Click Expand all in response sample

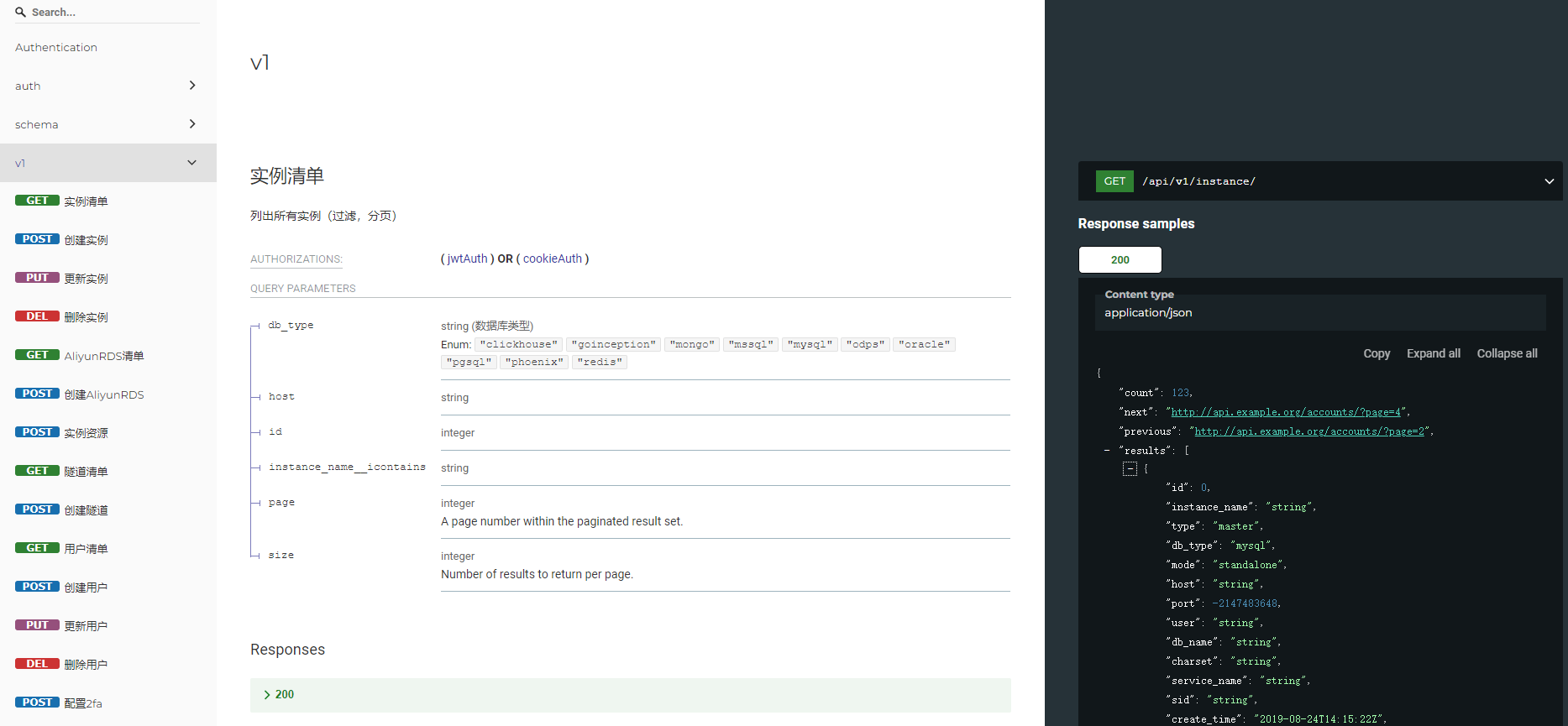1433,353
